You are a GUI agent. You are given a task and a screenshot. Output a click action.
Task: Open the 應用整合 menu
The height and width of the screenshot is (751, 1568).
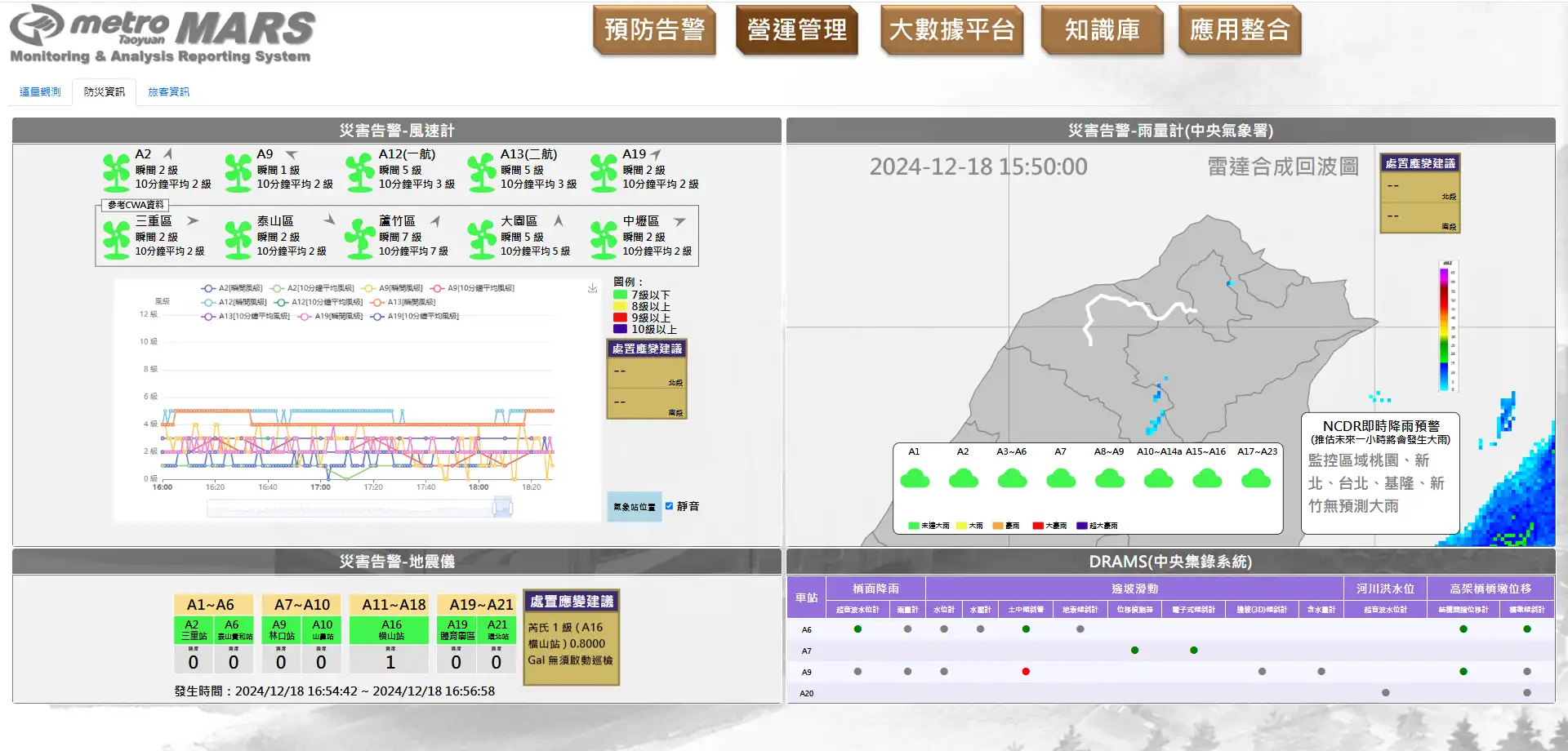(1240, 30)
